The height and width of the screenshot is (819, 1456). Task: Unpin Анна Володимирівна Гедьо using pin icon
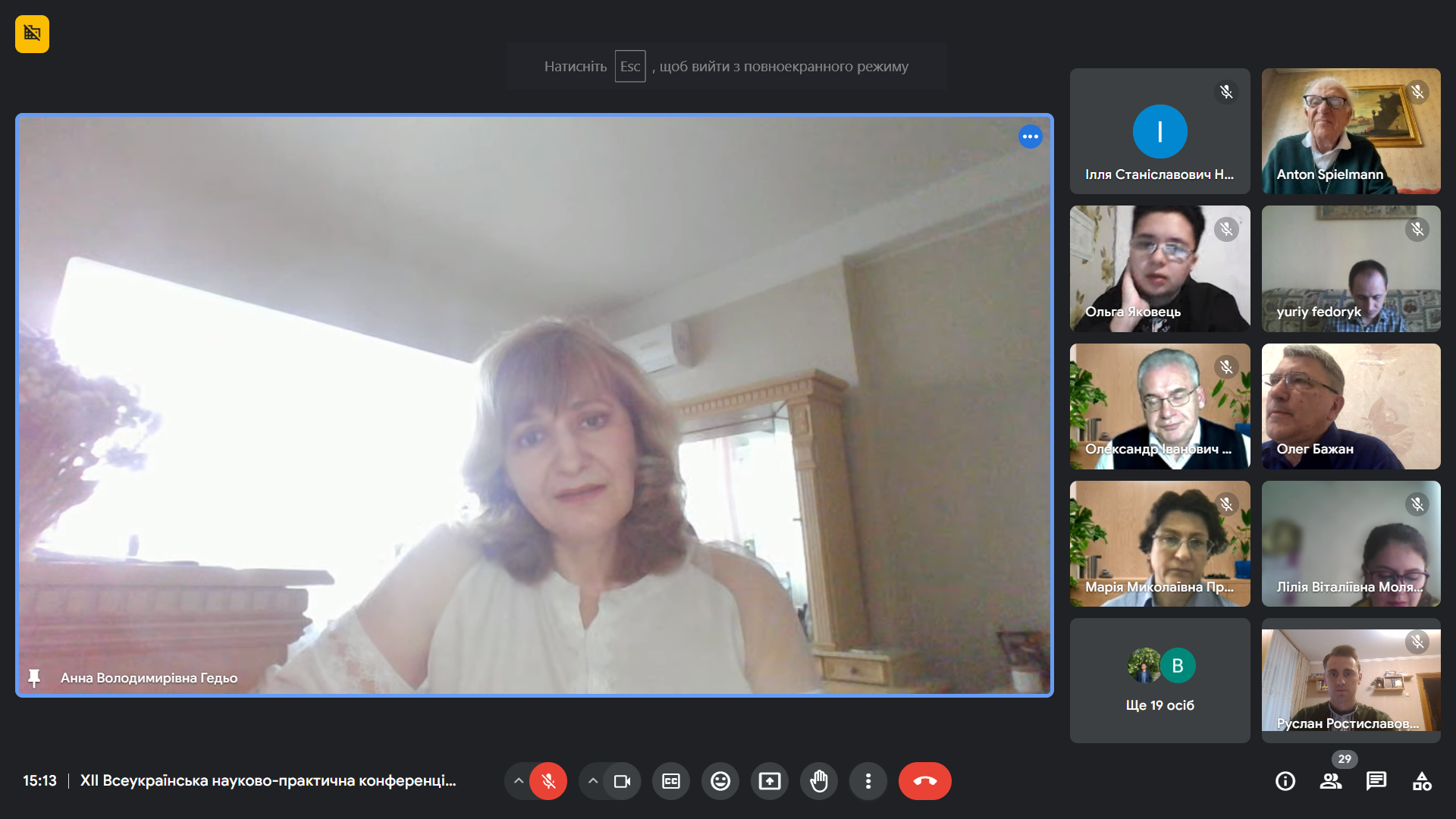pos(34,678)
